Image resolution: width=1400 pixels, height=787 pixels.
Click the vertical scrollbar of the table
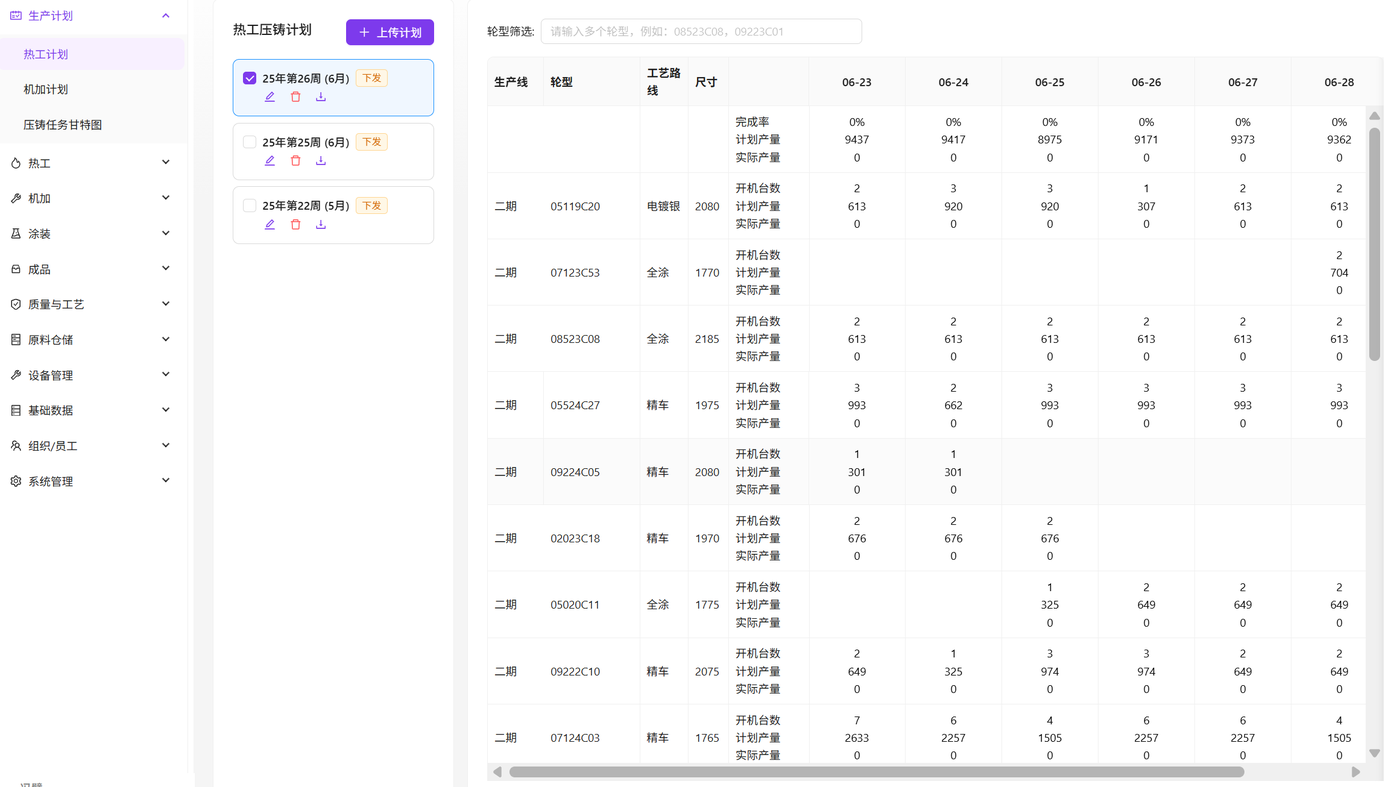pyautogui.click(x=1375, y=245)
